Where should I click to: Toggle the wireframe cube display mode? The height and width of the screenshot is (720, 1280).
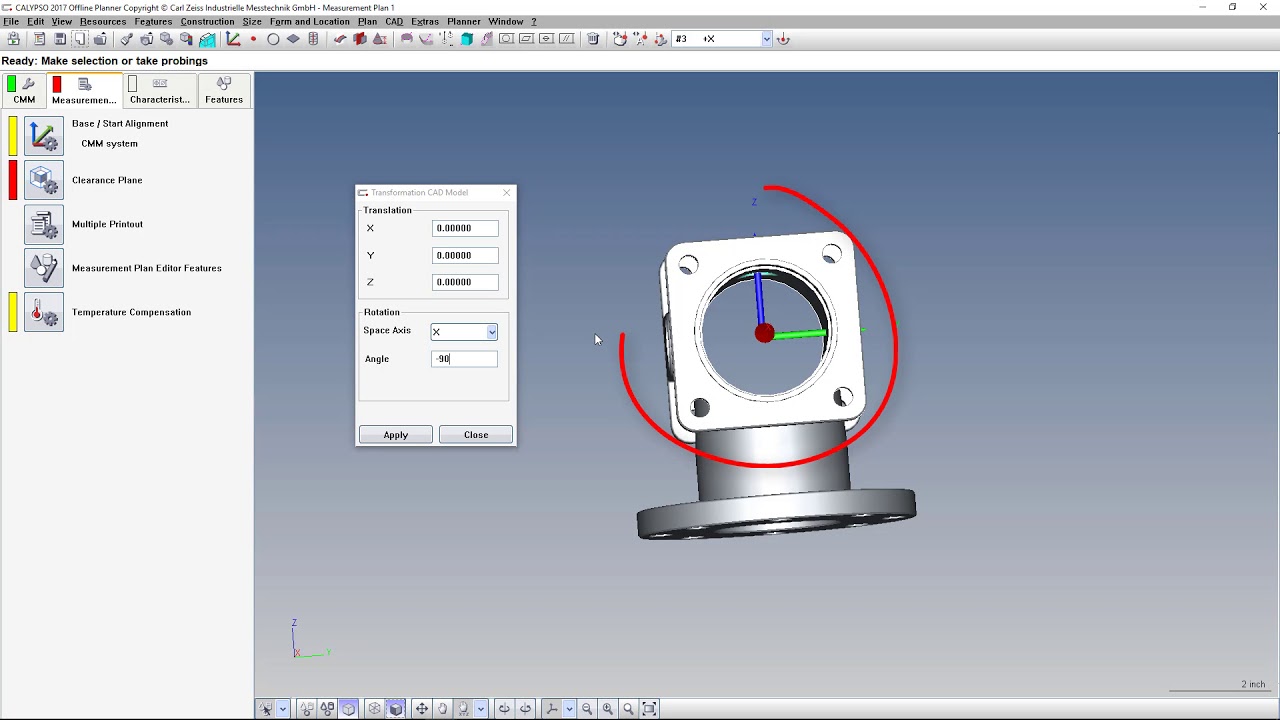[375, 708]
